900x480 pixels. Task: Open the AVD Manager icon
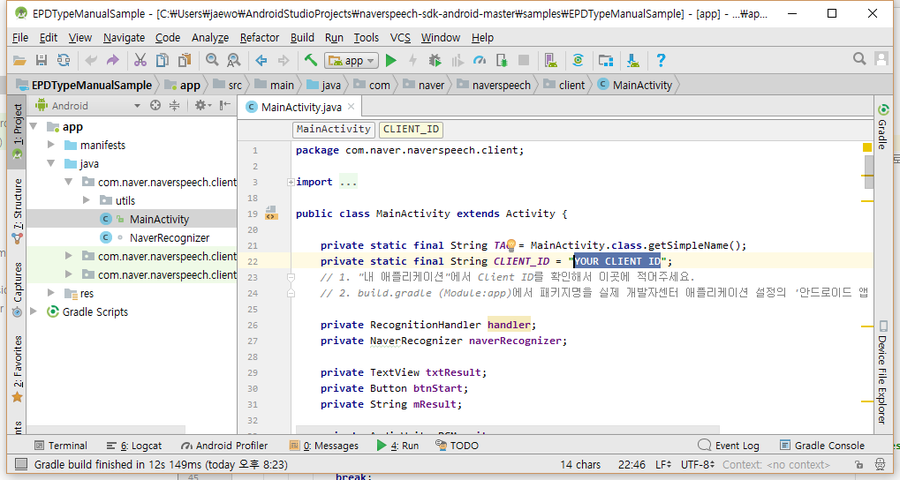[x=551, y=60]
